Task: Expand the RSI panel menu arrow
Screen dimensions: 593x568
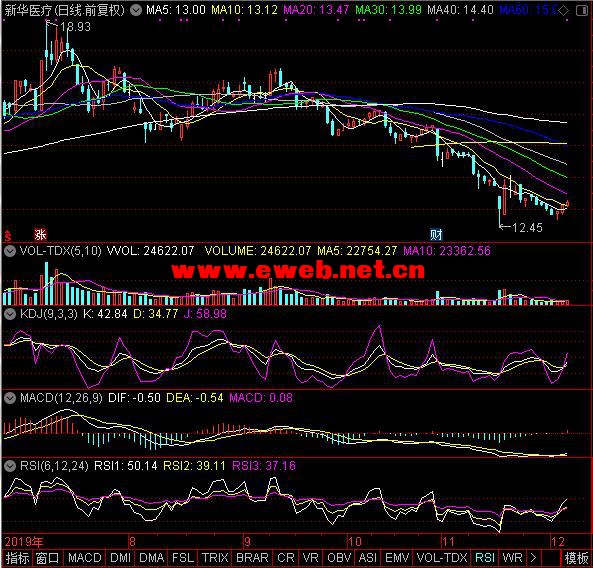Action: click(x=9, y=466)
